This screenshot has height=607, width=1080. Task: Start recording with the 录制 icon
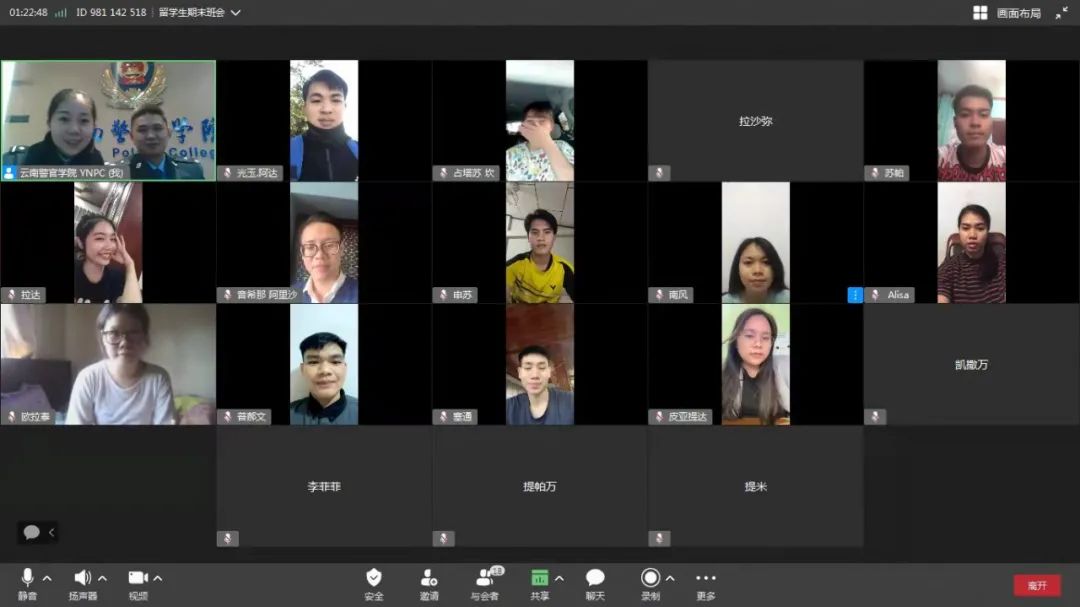pos(650,578)
